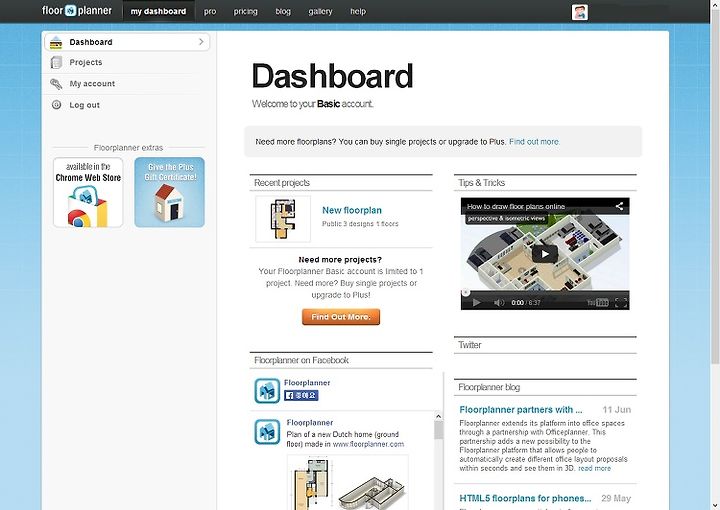
Task: Click the Dashboard sidebar icon
Action: point(56,42)
